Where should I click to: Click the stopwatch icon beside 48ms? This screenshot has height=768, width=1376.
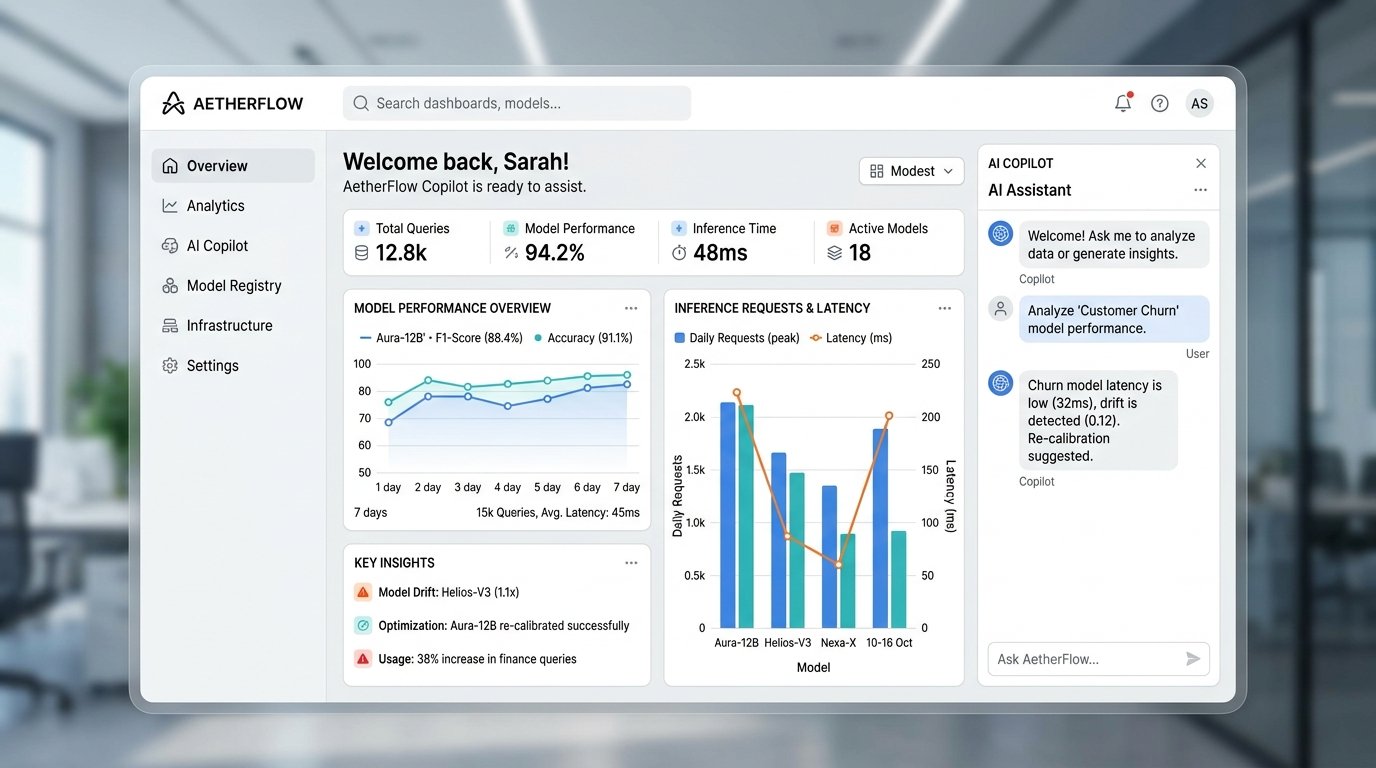click(679, 253)
